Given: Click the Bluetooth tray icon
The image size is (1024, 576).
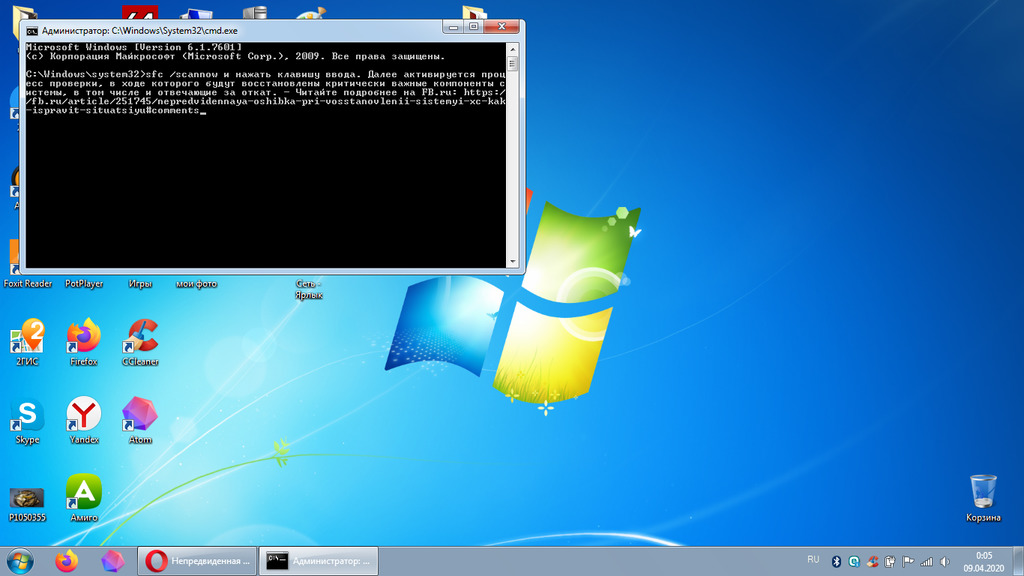Looking at the screenshot, I should click(836, 562).
